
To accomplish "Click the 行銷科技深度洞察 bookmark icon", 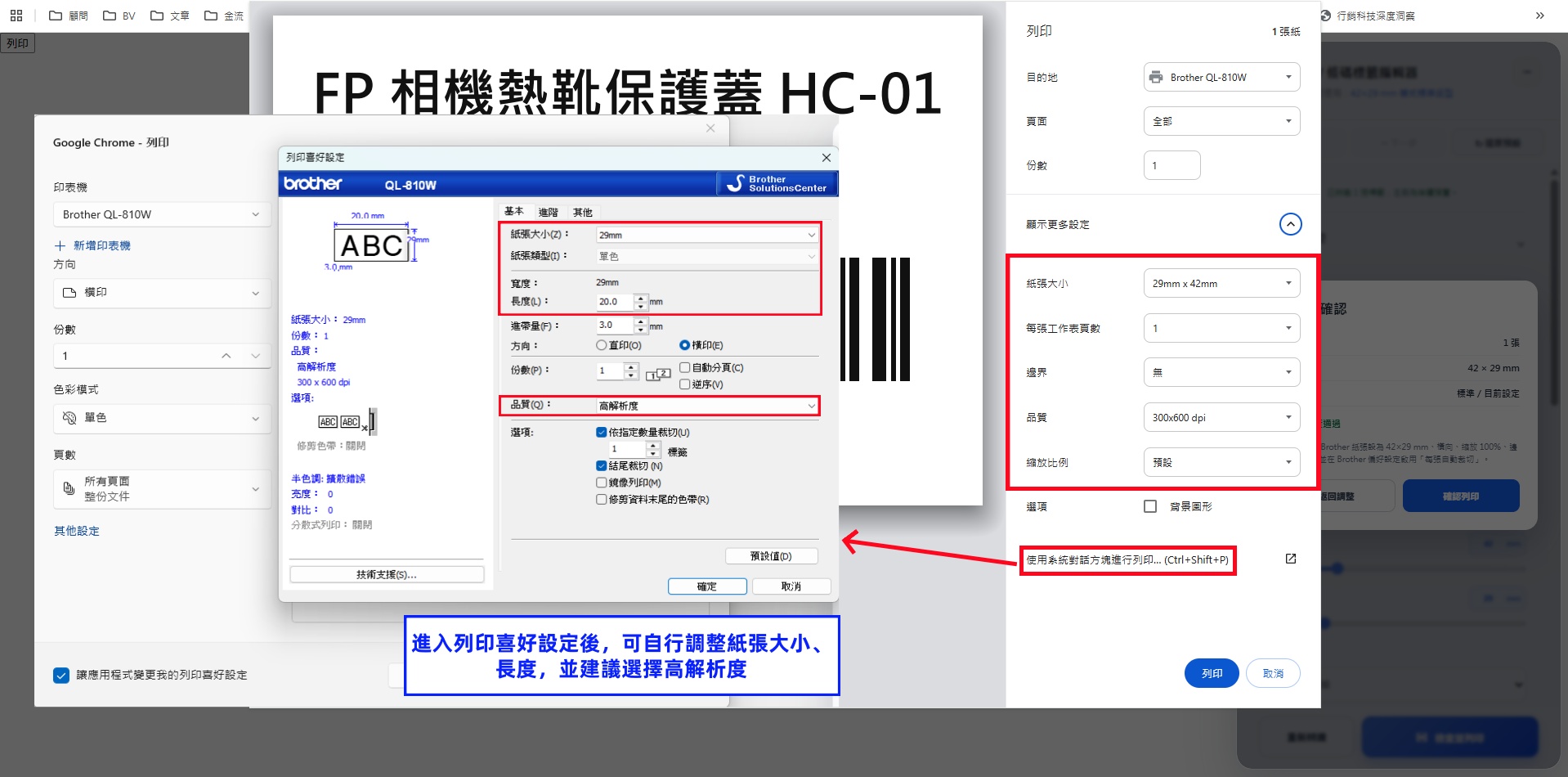I will [1325, 16].
